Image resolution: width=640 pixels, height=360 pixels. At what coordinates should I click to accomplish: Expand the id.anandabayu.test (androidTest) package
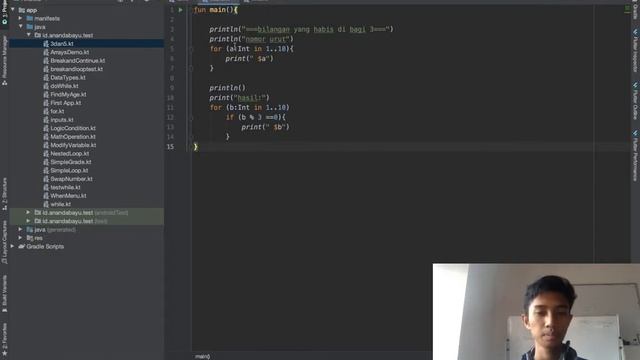[28, 213]
